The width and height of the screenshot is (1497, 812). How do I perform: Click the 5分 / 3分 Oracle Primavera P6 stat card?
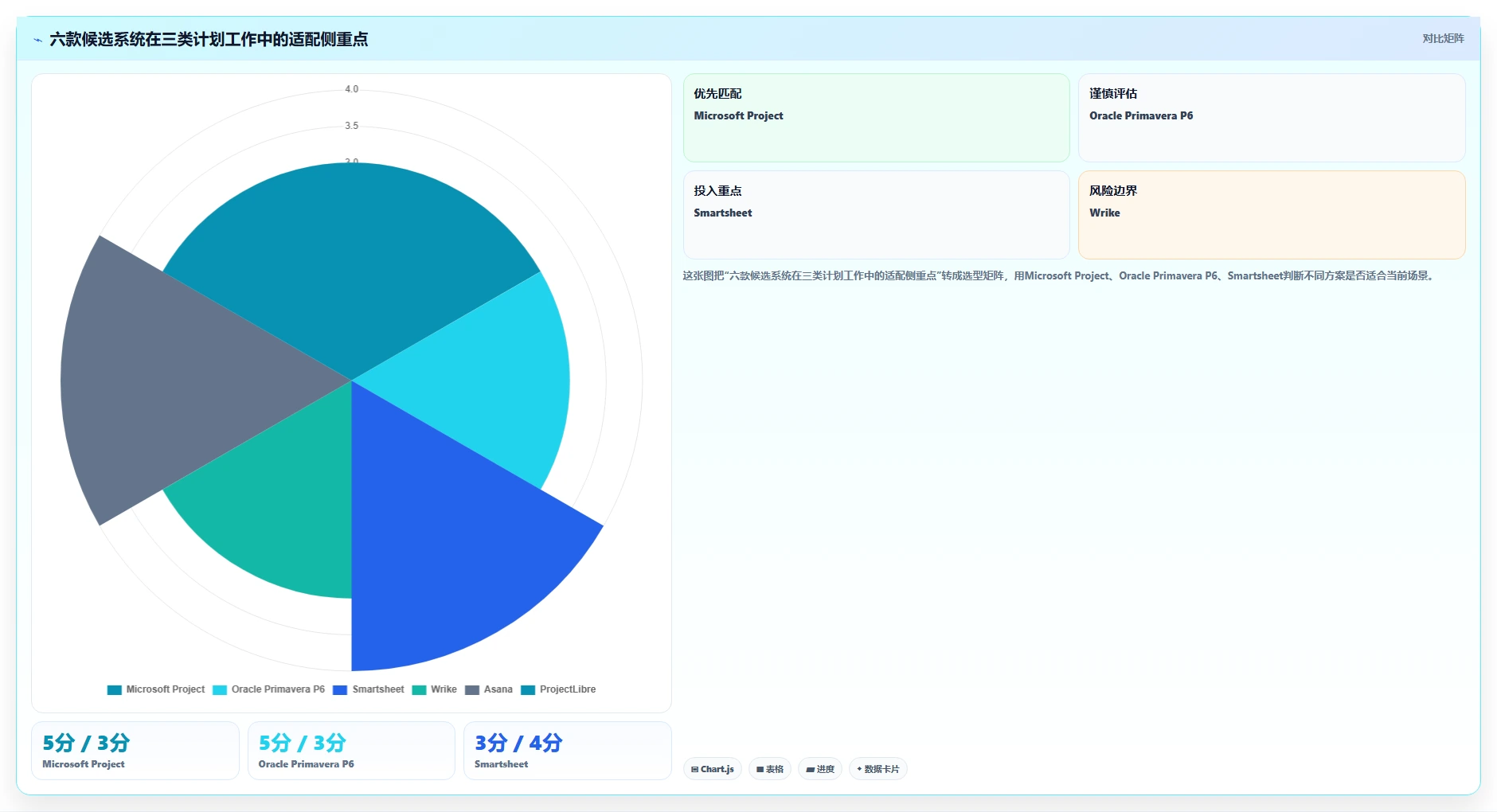[351, 751]
